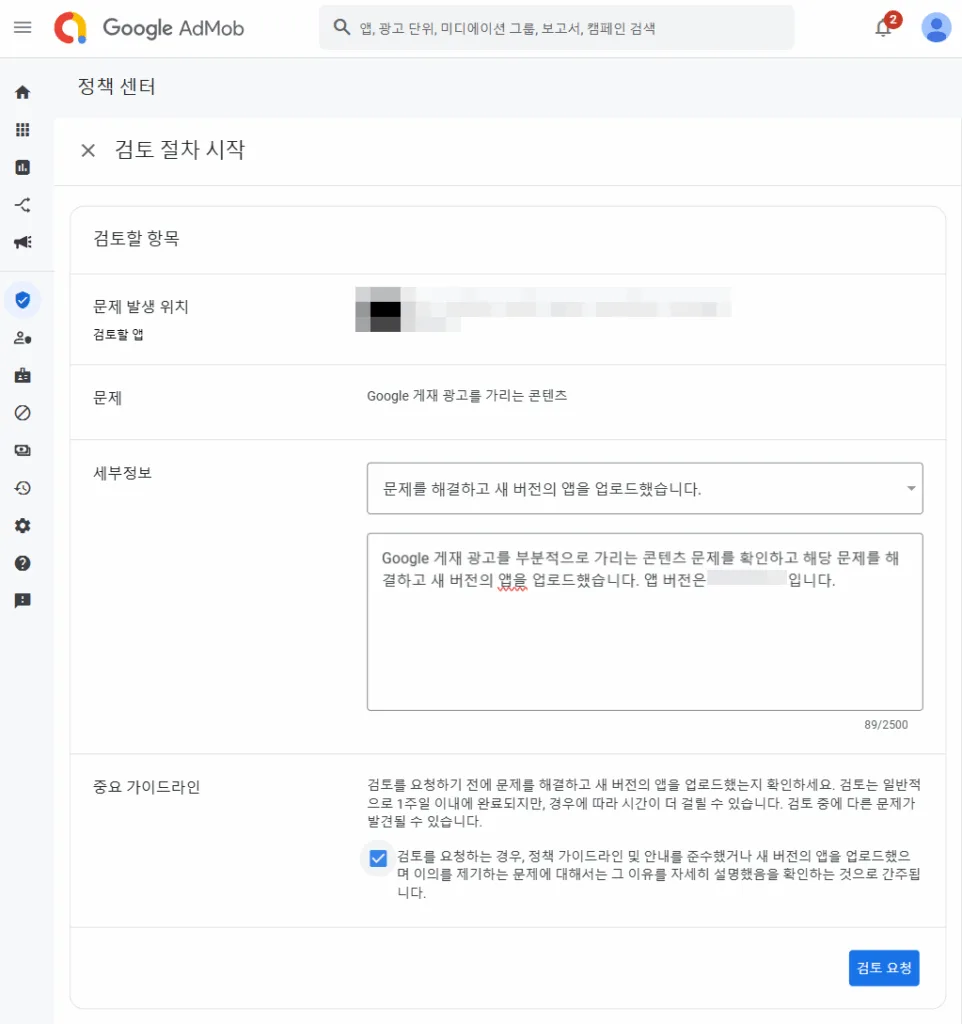Click the 문제 발생 위치 label

click(141, 306)
